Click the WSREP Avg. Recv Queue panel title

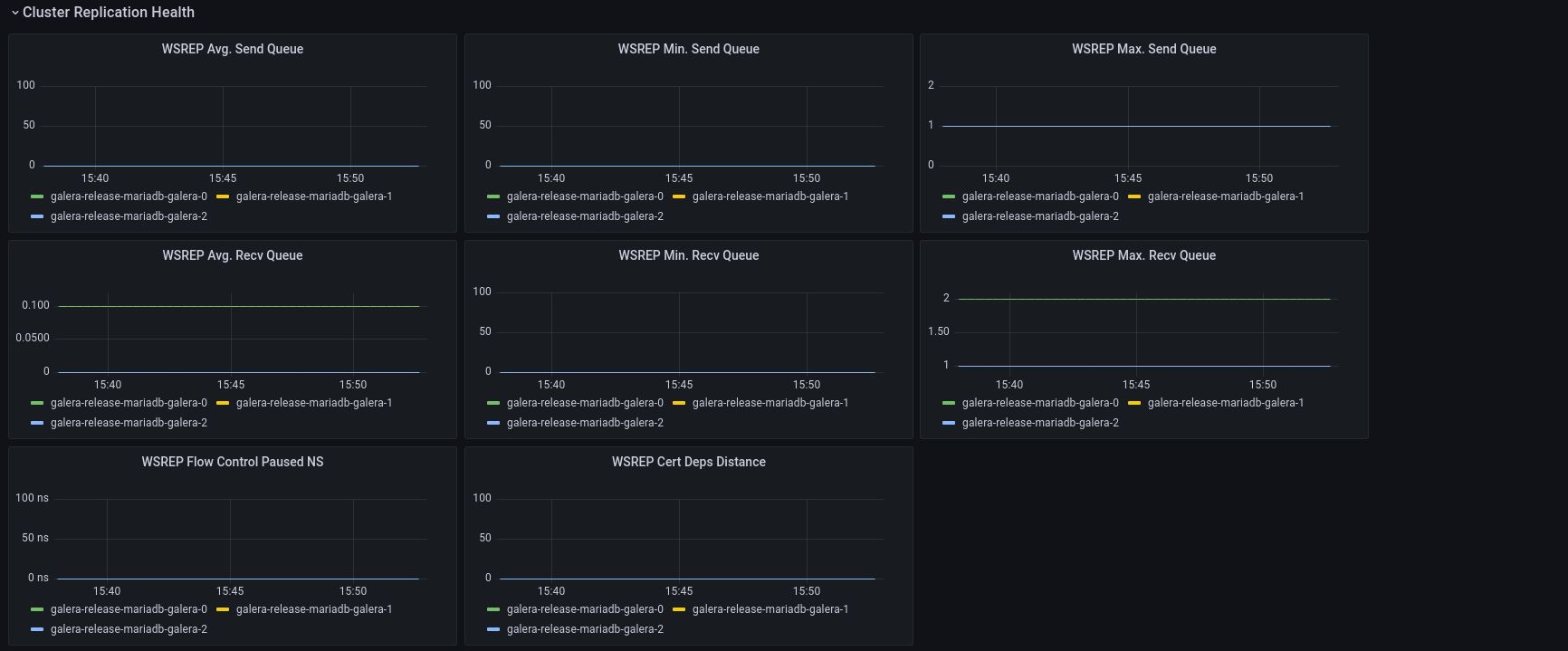click(233, 255)
